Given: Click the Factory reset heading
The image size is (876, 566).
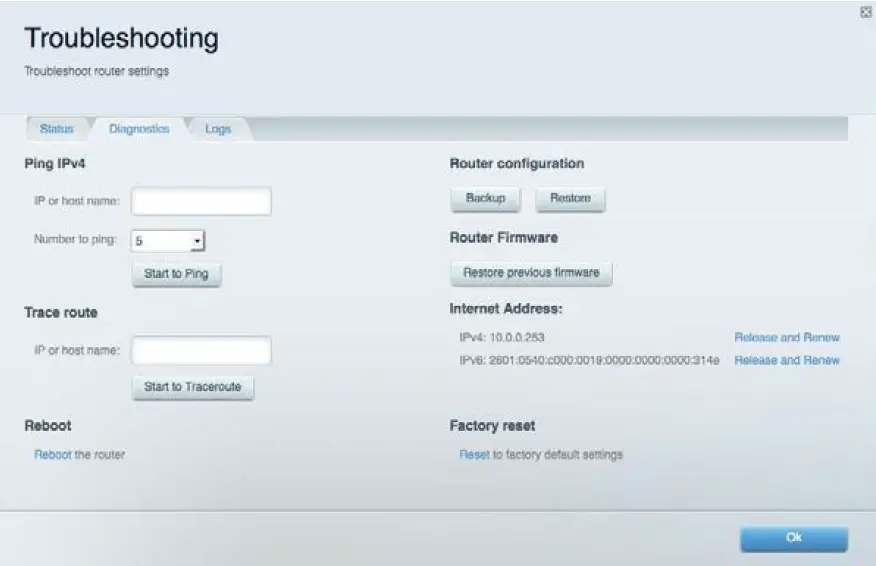Looking at the screenshot, I should [x=492, y=426].
